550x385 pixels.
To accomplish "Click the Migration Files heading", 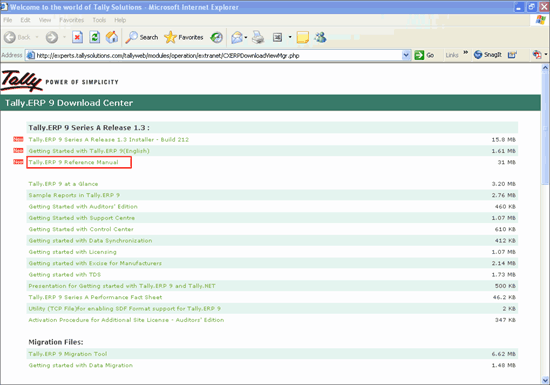I will pos(56,342).
